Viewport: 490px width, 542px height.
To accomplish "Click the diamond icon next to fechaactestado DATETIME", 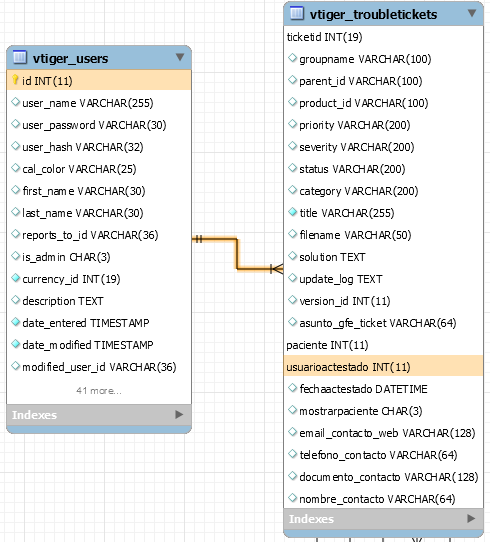I will point(293,388).
